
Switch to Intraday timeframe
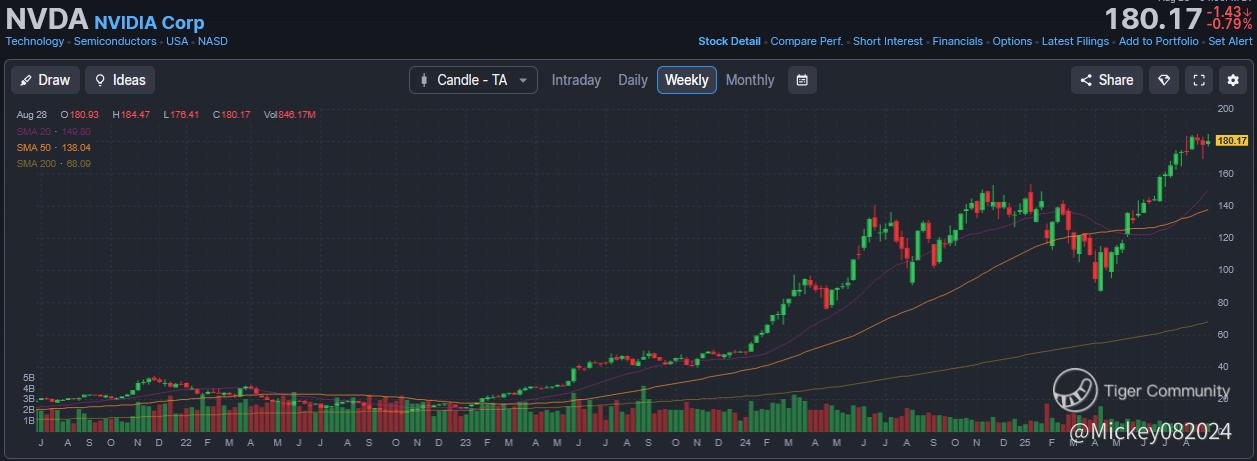pos(576,80)
